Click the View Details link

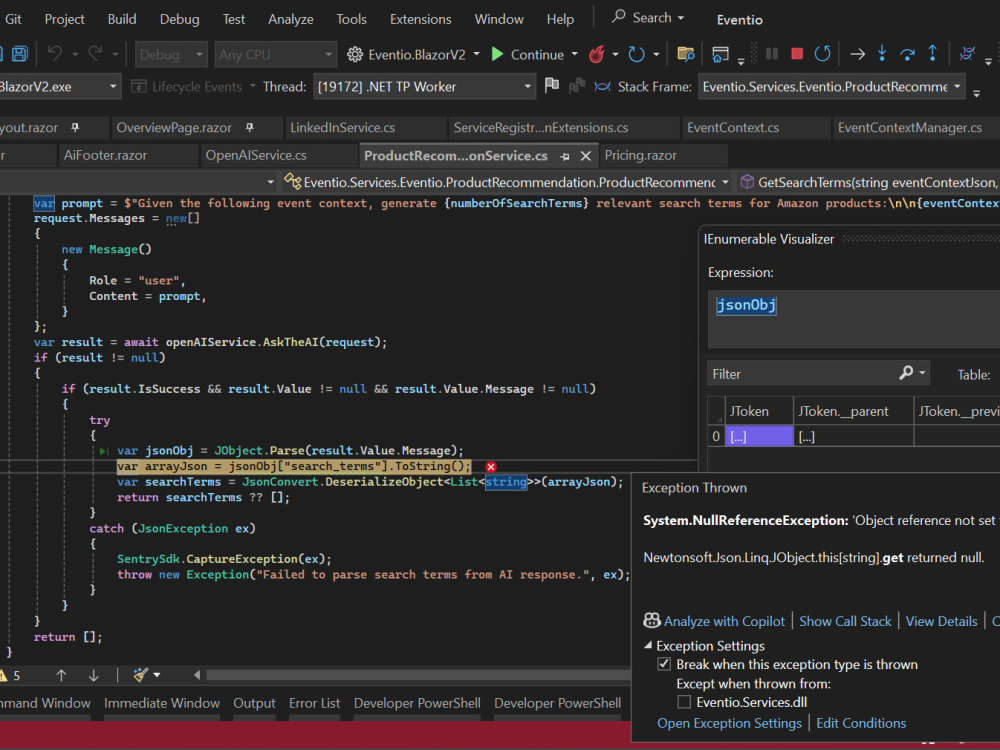point(941,621)
